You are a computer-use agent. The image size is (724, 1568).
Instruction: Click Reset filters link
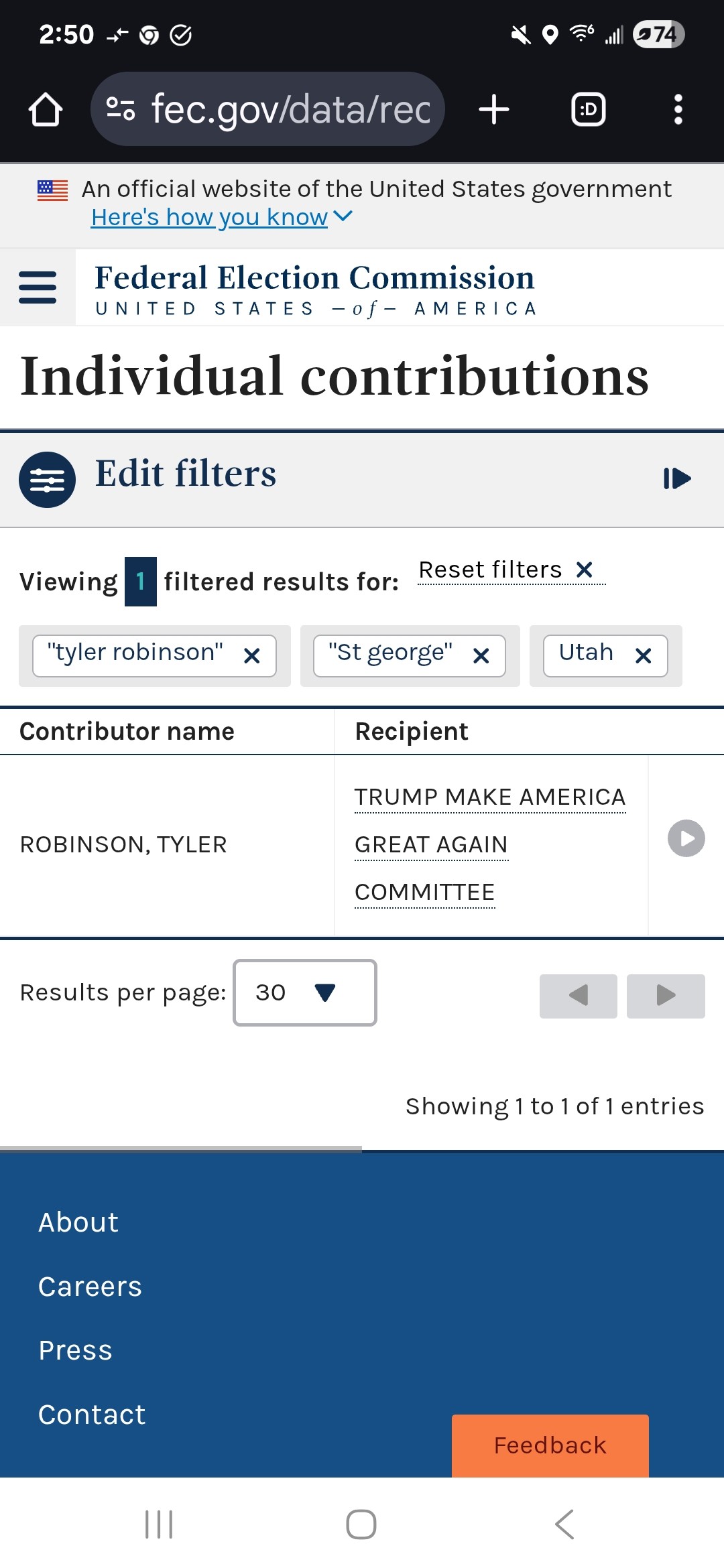click(505, 570)
